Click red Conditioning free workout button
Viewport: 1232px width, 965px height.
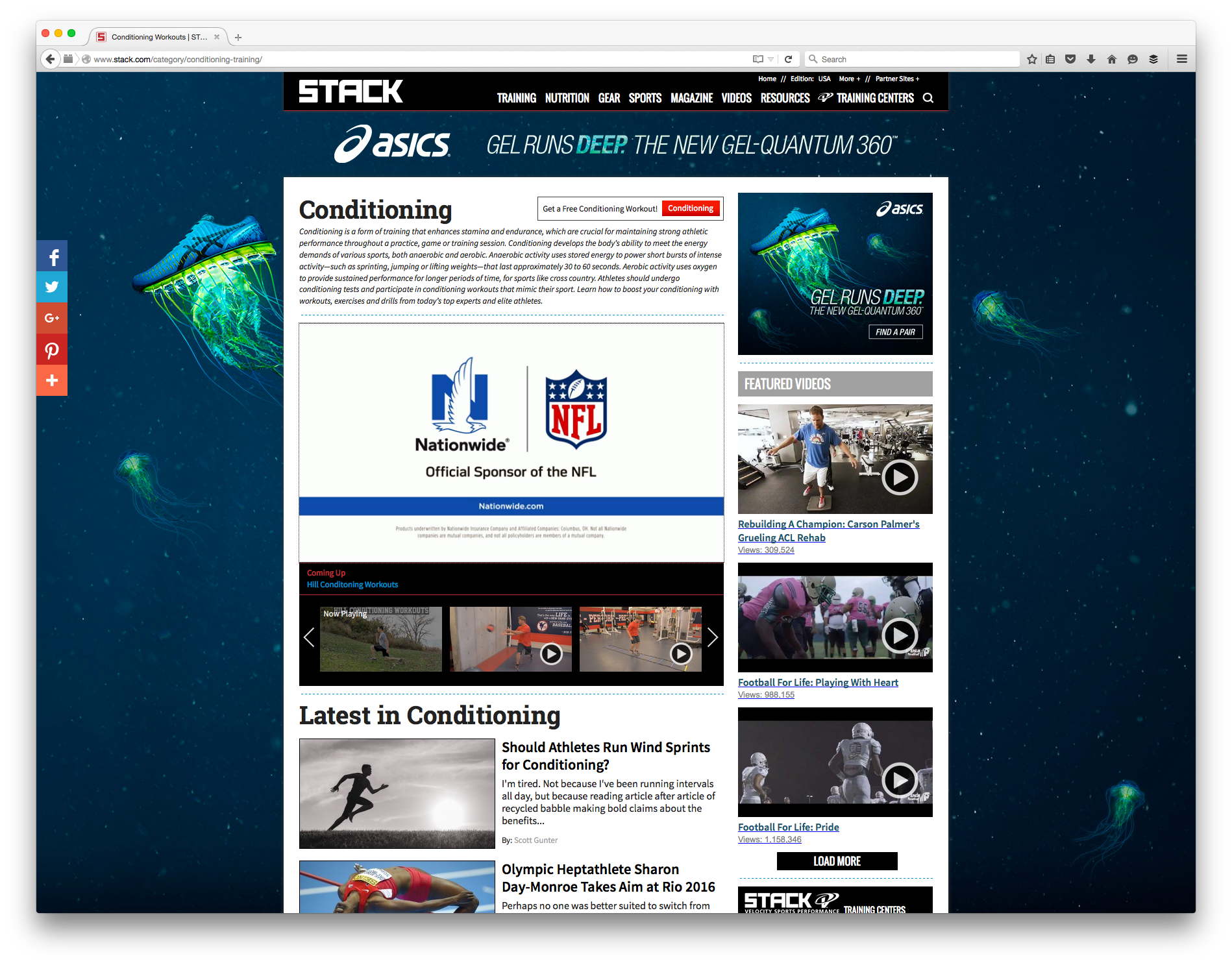[691, 208]
